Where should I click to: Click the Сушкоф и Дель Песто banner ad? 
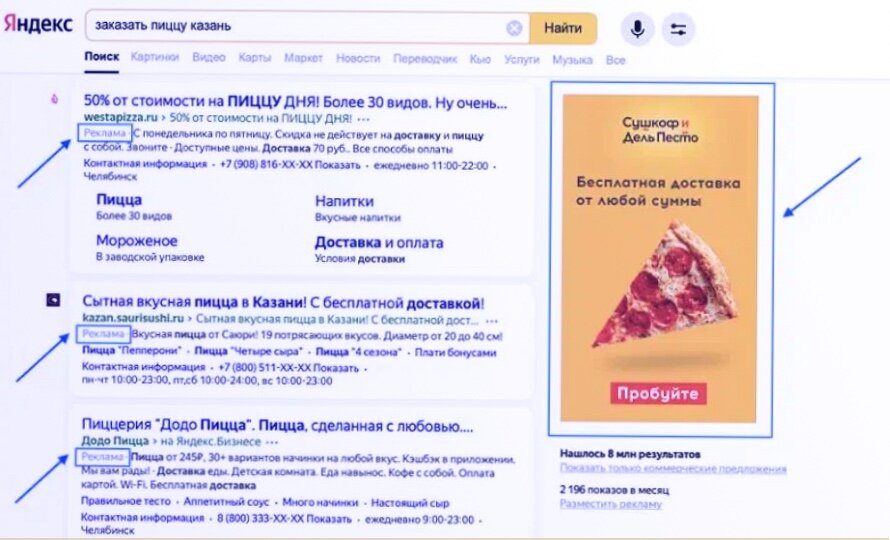click(660, 258)
